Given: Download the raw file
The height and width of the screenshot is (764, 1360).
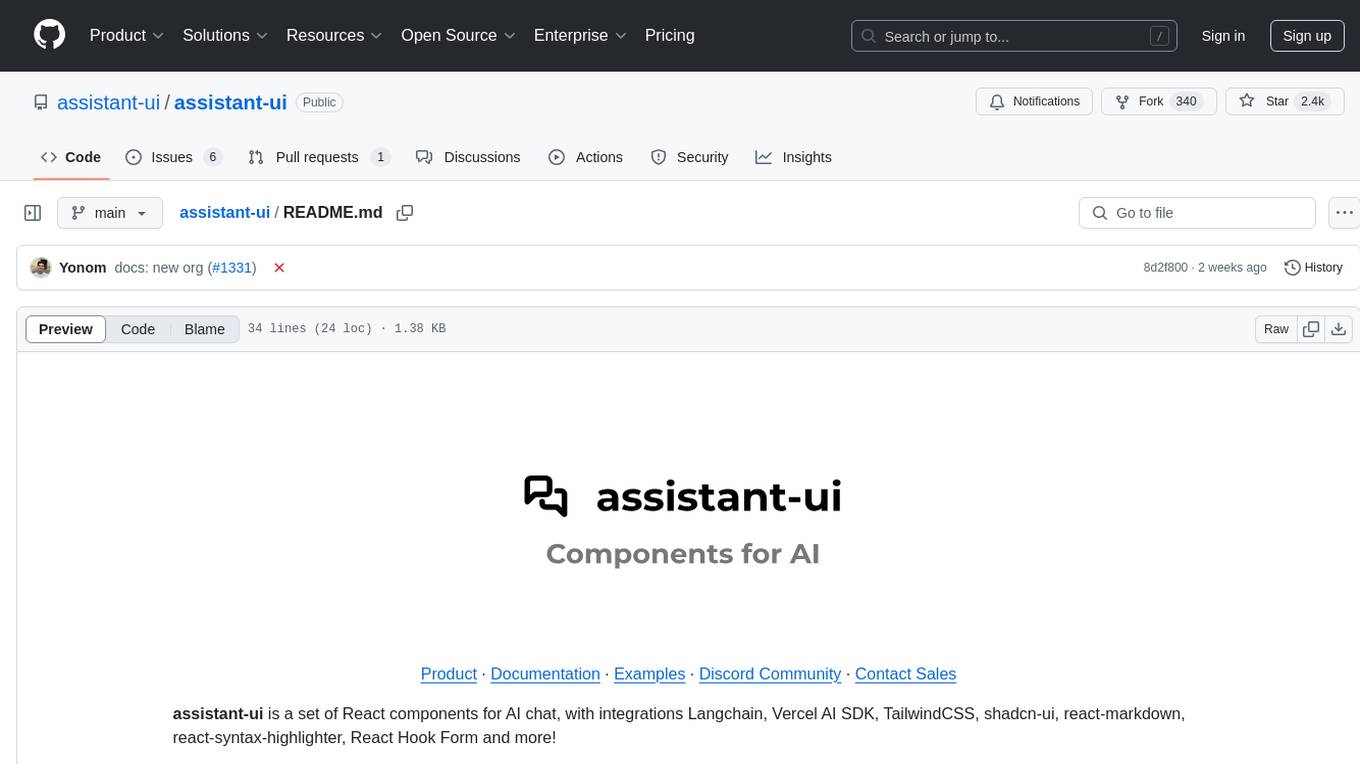Looking at the screenshot, I should click(x=1339, y=329).
